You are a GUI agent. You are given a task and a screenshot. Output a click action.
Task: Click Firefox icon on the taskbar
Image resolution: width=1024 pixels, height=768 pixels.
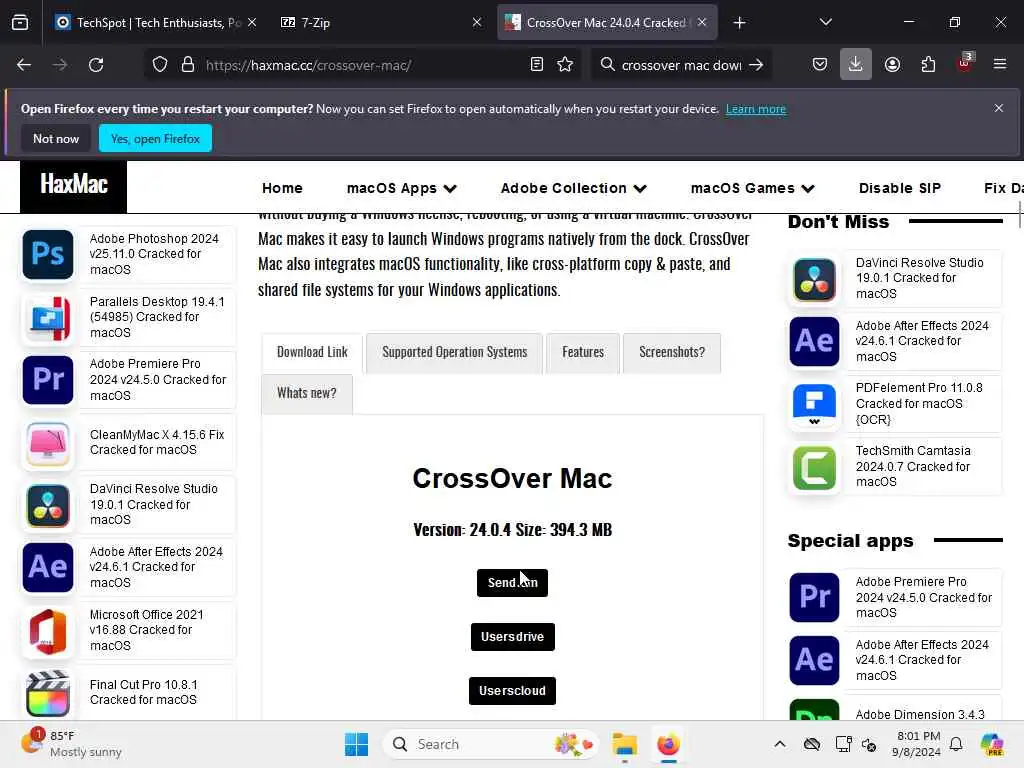click(x=668, y=744)
